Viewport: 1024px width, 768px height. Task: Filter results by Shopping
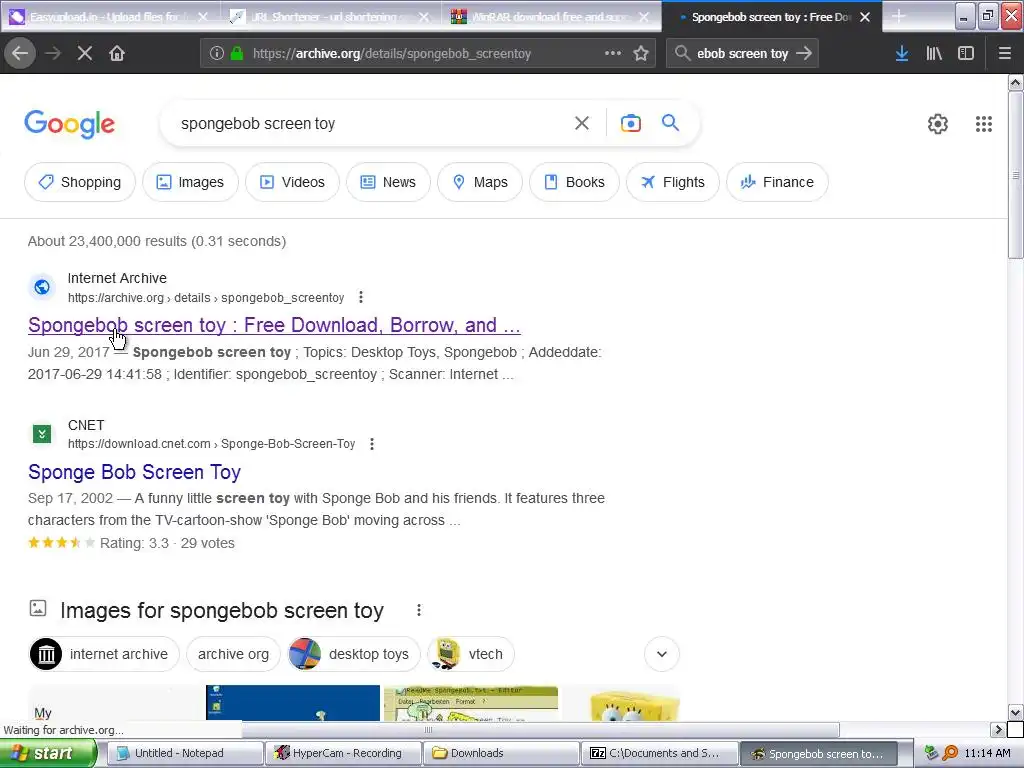80,182
